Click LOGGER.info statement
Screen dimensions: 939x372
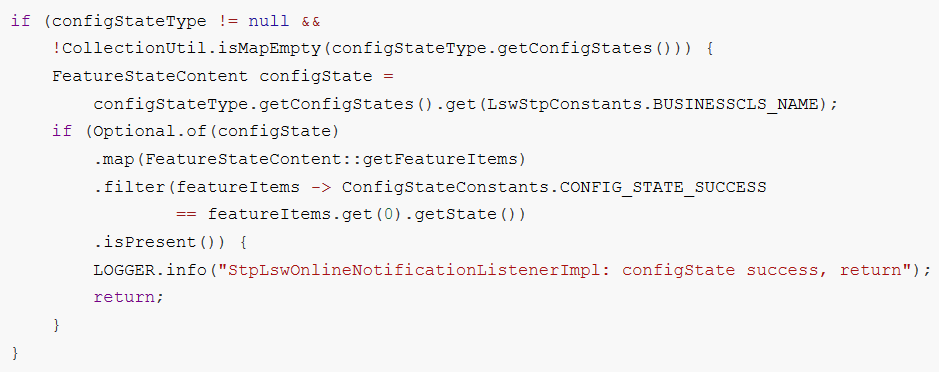pyautogui.click(x=151, y=270)
